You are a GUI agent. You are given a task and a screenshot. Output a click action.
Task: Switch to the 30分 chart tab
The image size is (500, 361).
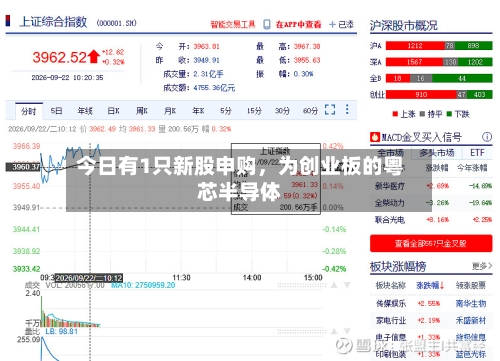coord(282,111)
